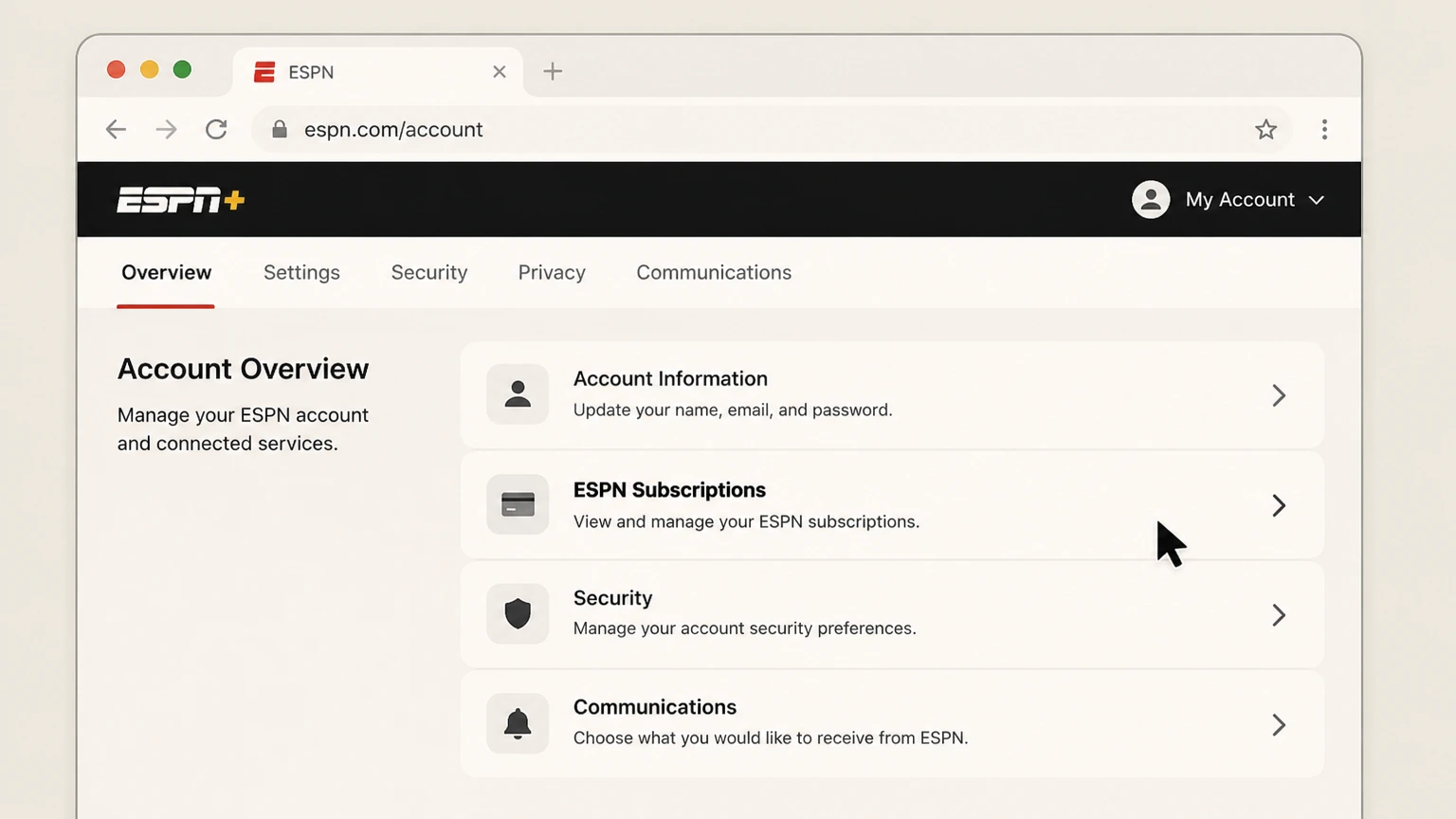This screenshot has height=819, width=1456.
Task: Open the ESPN Subscriptions link
Action: tap(669, 490)
